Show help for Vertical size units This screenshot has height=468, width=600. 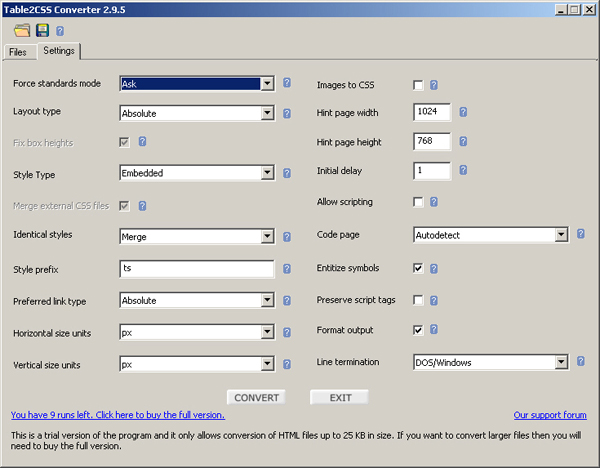point(287,364)
